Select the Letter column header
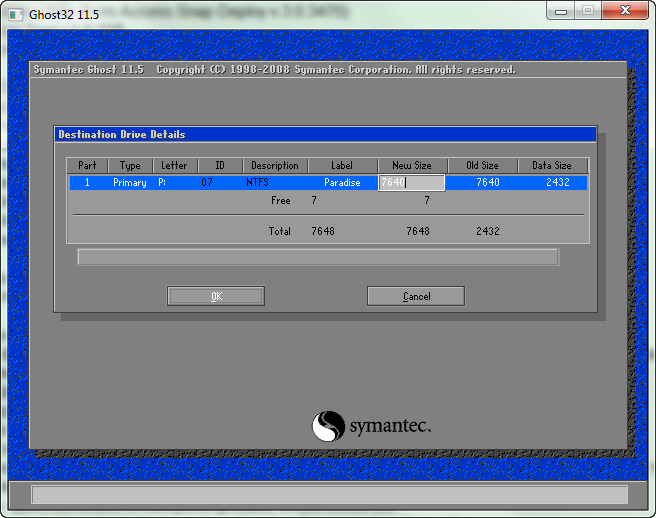Image resolution: width=656 pixels, height=518 pixels. pyautogui.click(x=174, y=166)
